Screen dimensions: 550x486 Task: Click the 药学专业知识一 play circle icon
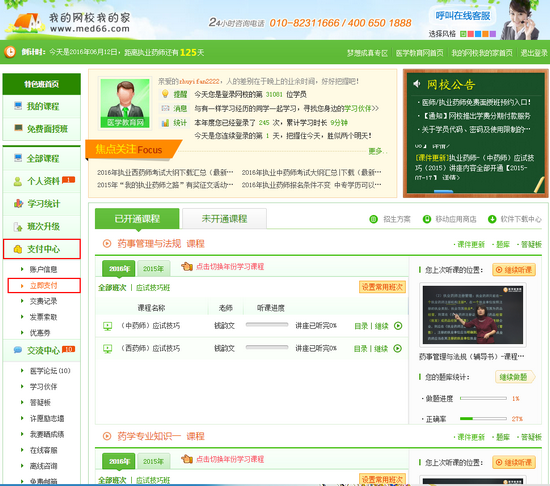tap(107, 436)
